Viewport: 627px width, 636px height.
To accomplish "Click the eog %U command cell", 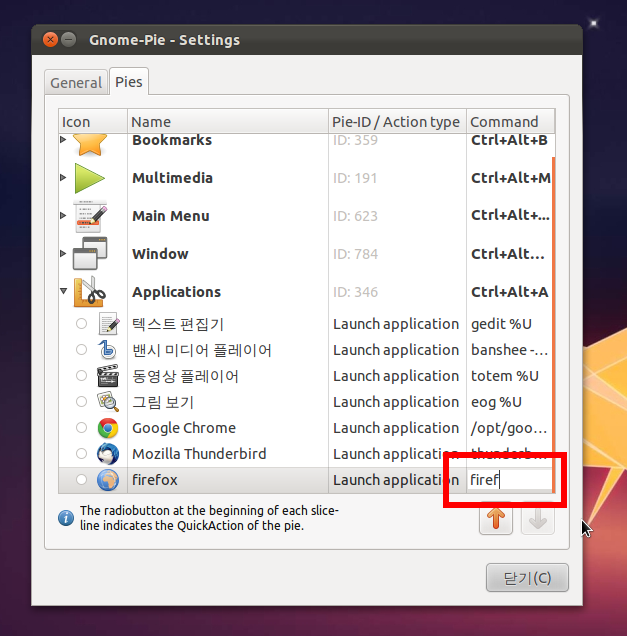I will click(509, 402).
